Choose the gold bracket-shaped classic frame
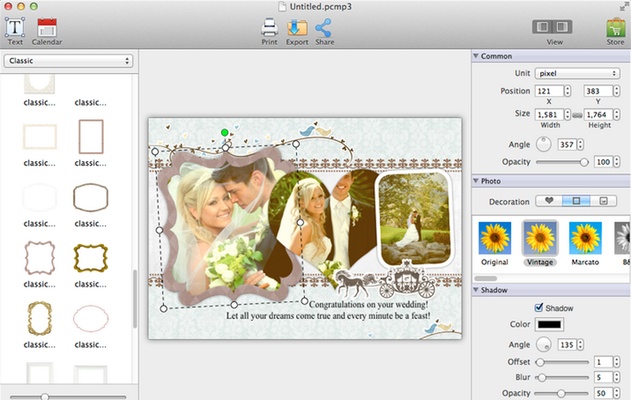 91,258
